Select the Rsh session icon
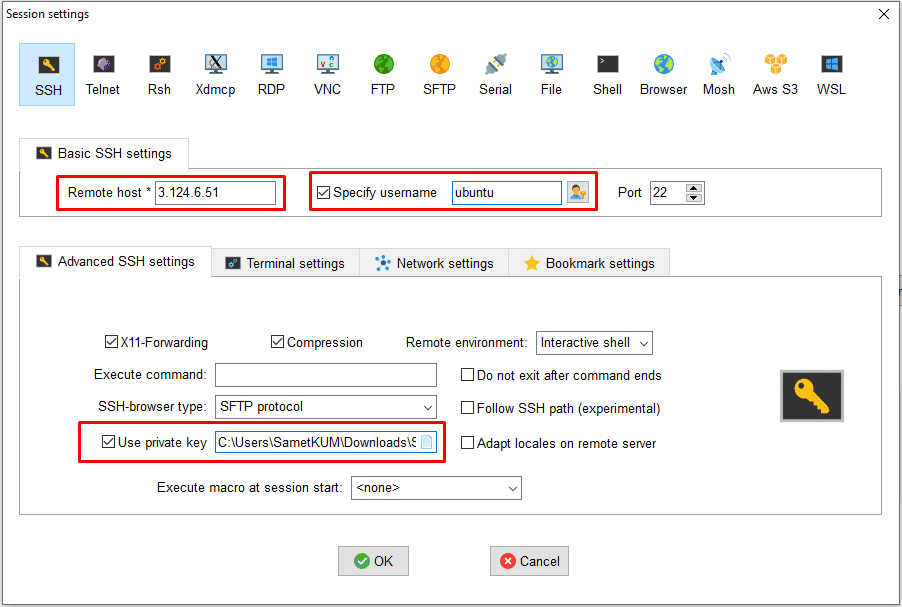902x607 pixels. [159, 75]
